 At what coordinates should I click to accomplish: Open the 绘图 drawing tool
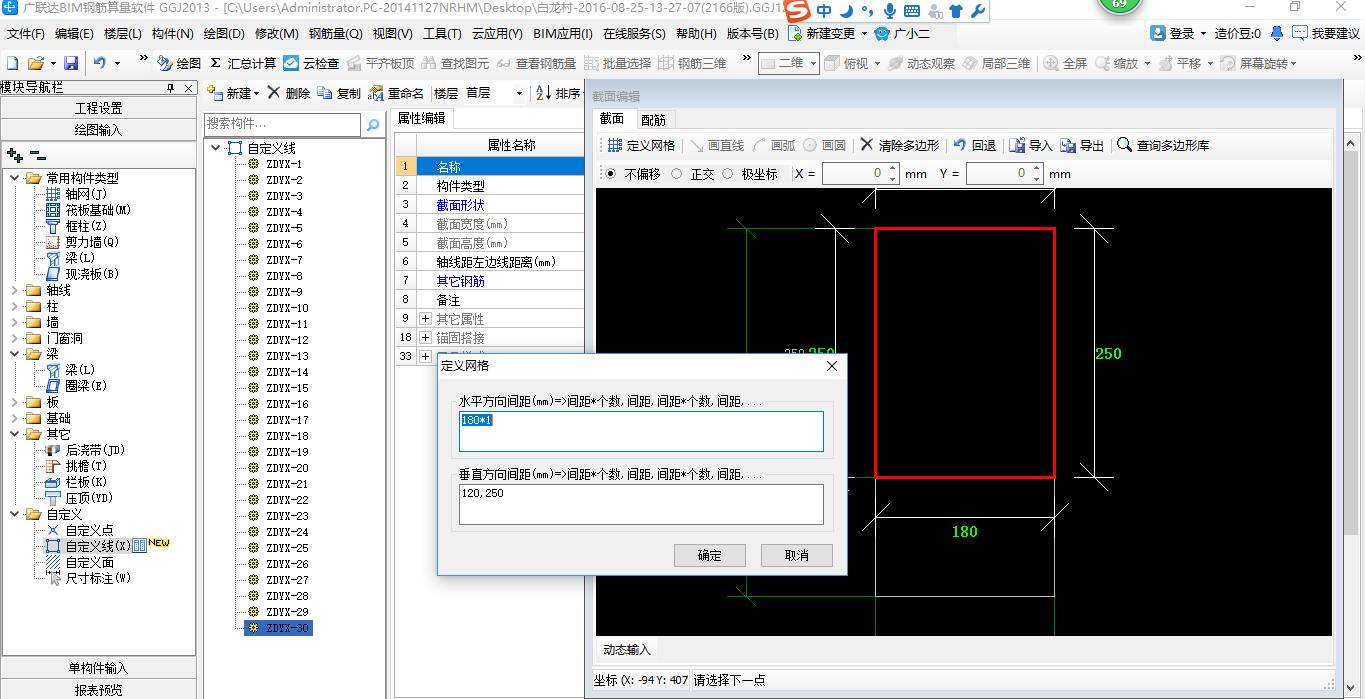[179, 63]
